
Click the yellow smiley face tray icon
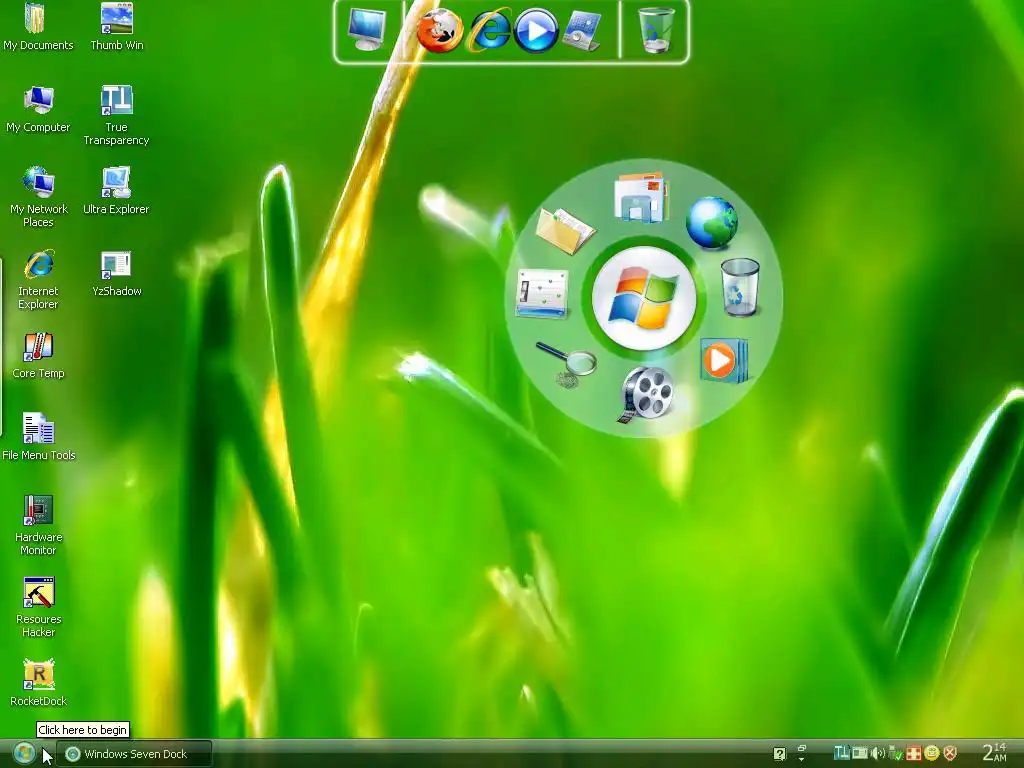(931, 754)
